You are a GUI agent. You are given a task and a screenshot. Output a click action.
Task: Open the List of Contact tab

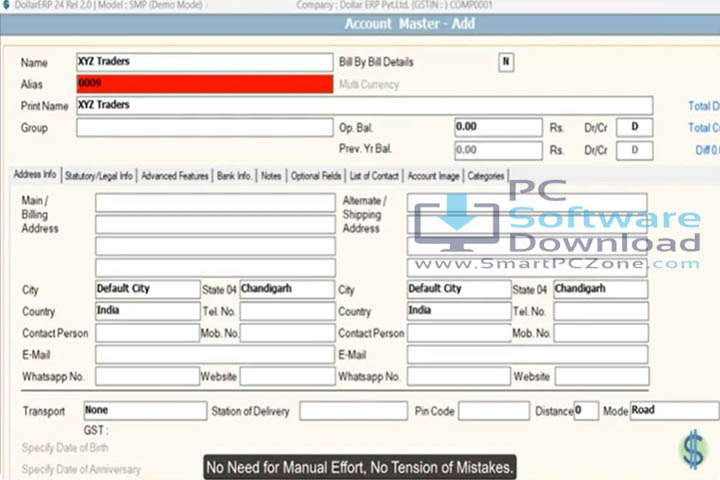pyautogui.click(x=374, y=176)
